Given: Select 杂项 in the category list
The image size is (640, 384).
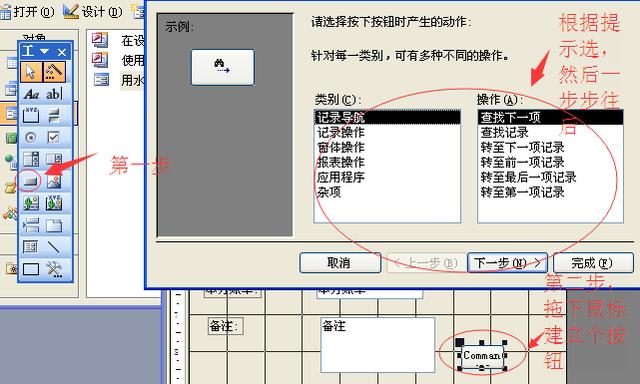Looking at the screenshot, I should click(387, 192).
